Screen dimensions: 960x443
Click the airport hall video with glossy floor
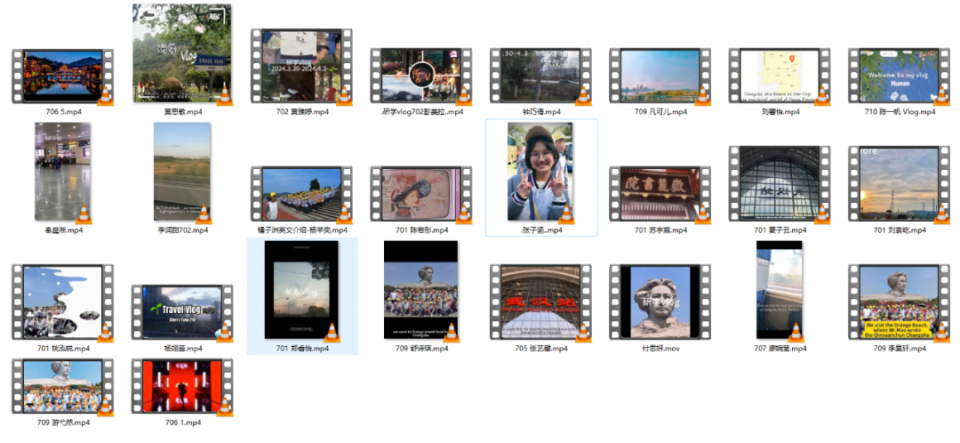click(62, 172)
